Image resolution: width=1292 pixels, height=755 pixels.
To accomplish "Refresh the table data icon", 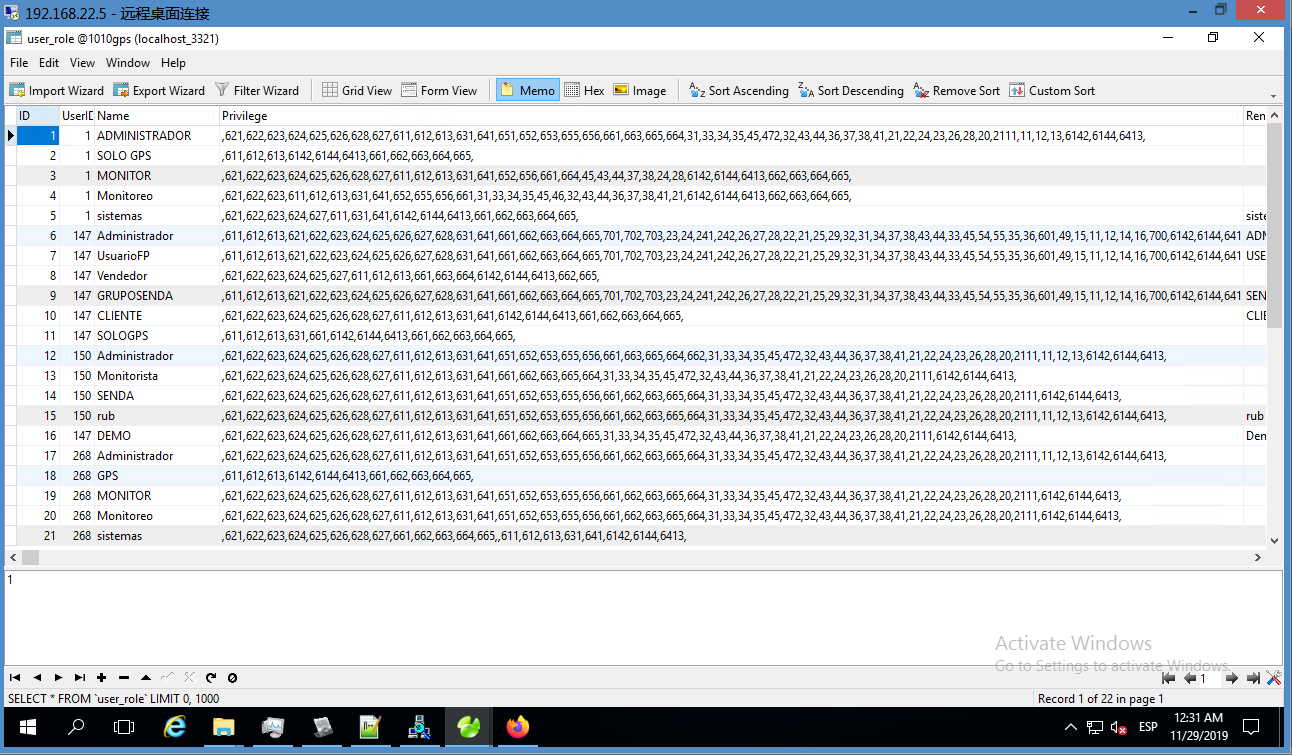I will tap(211, 678).
